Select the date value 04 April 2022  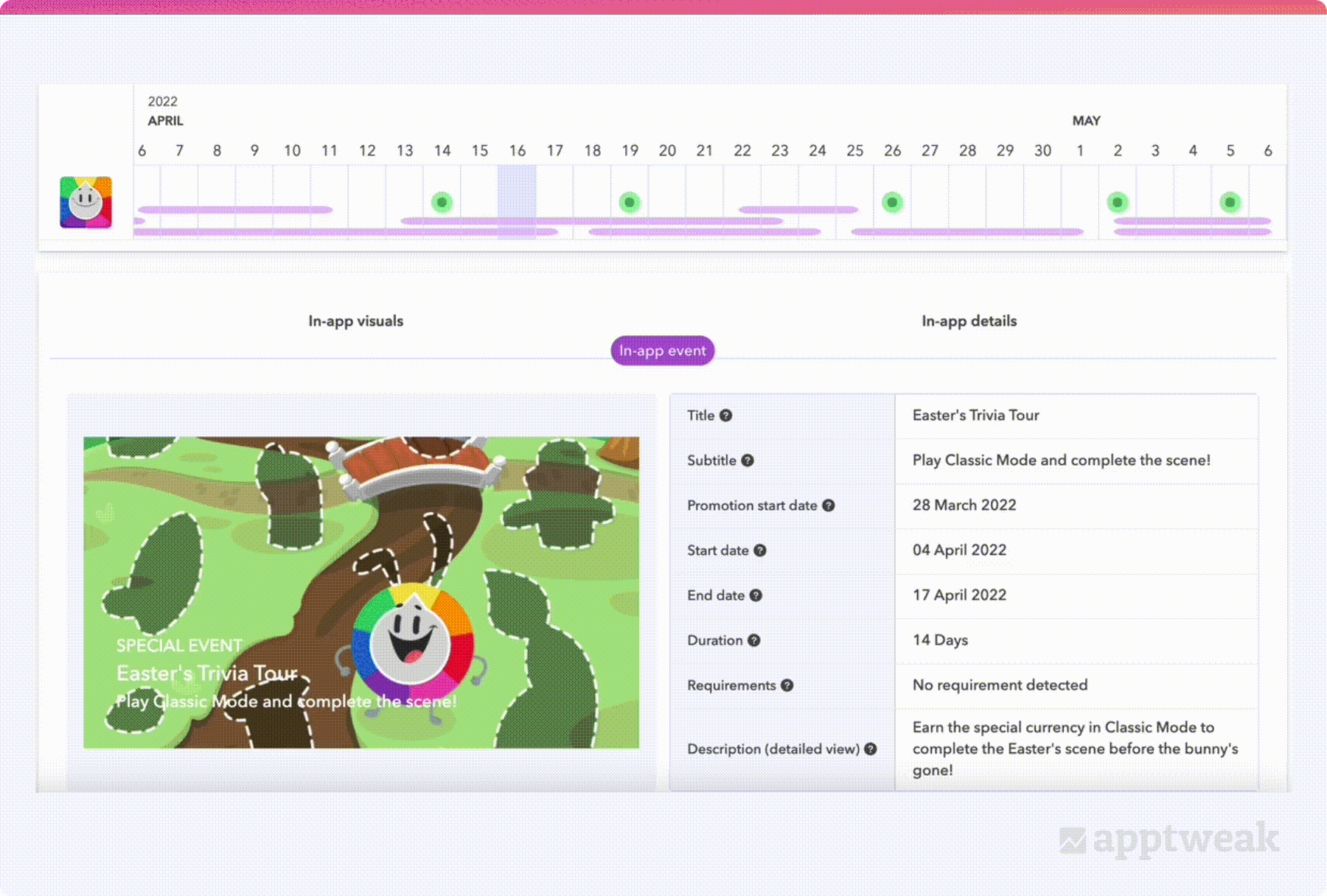coord(959,550)
